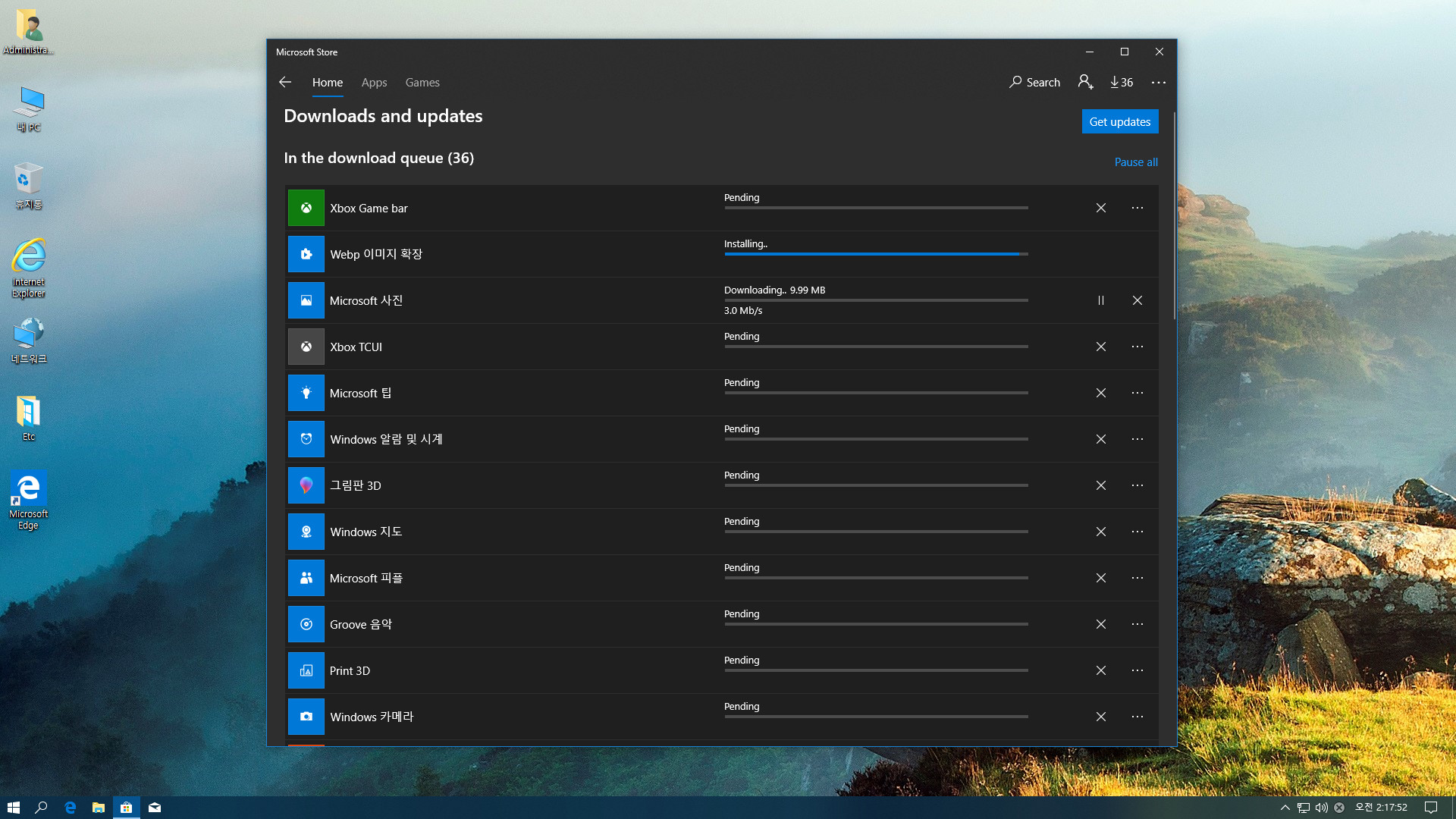1456x819 pixels.
Task: Launch Edge from the taskbar
Action: click(70, 808)
